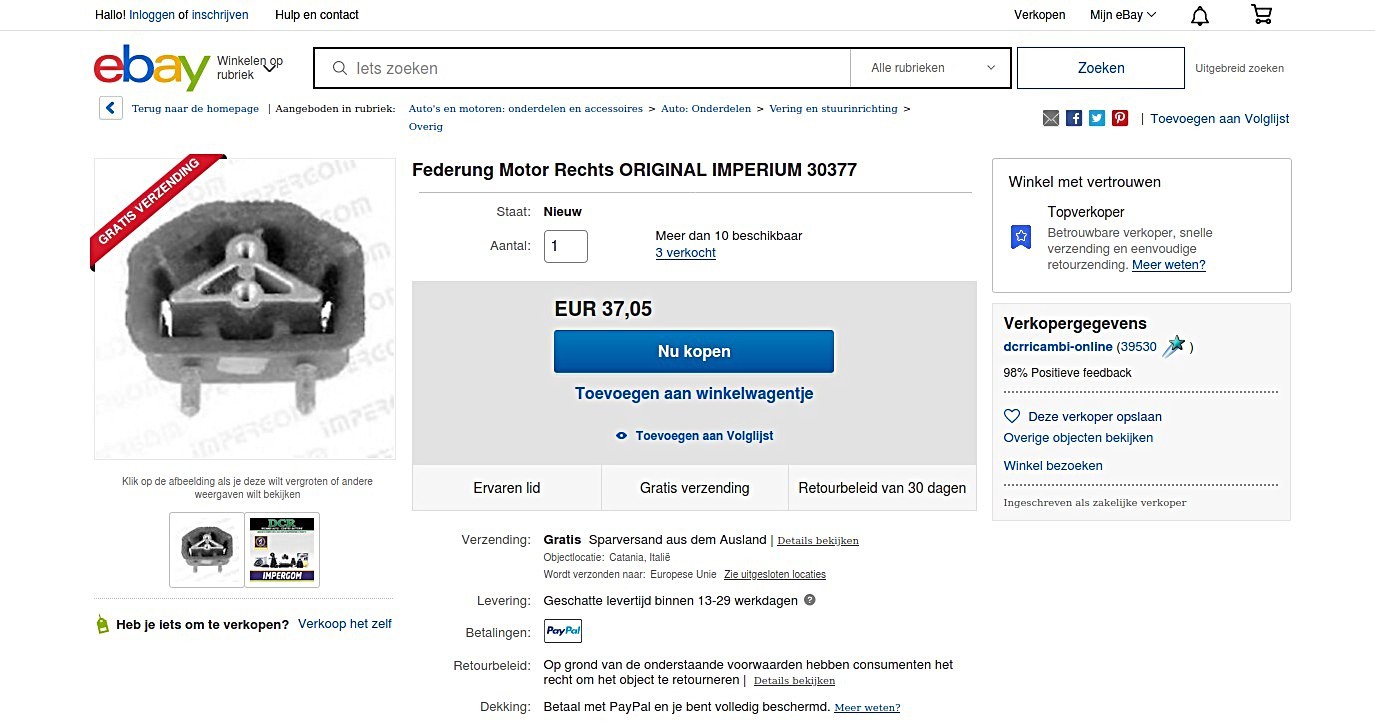
Task: Open Hulp en contact menu item
Action: [316, 15]
